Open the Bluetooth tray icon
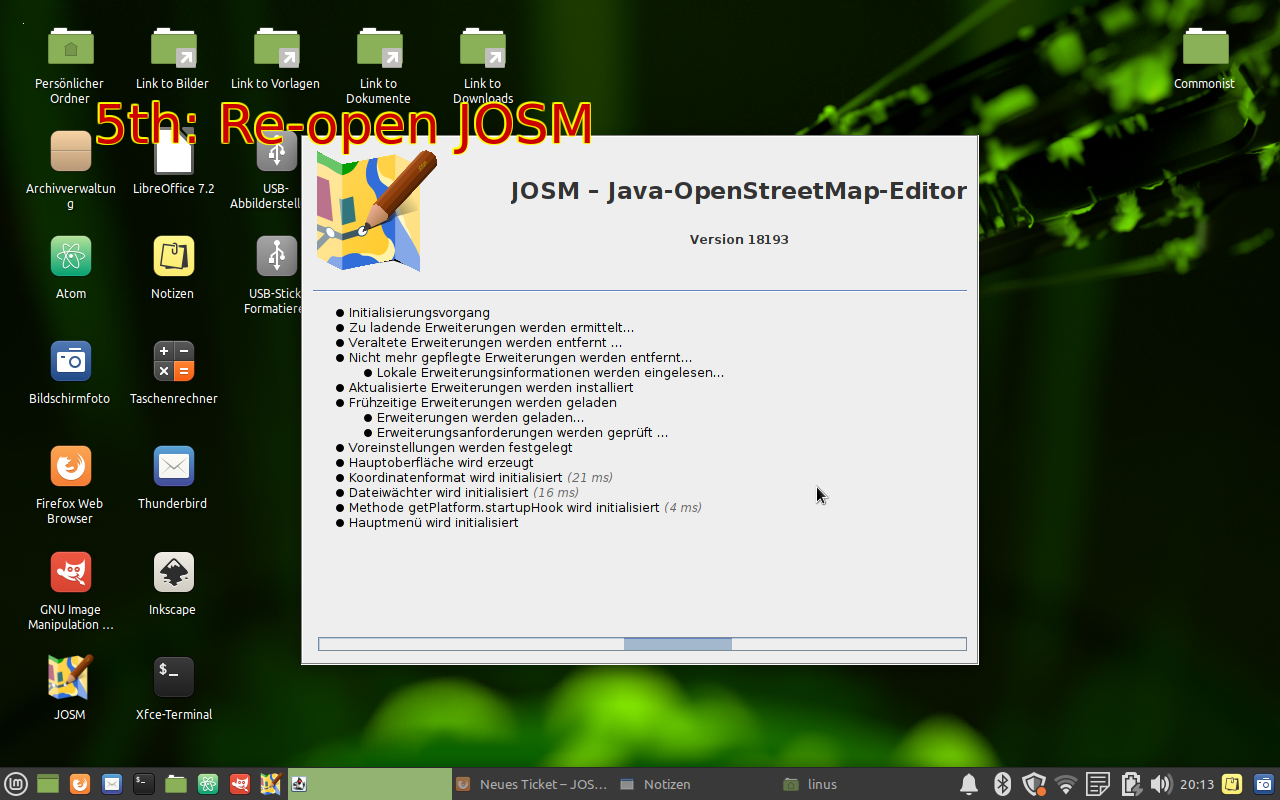This screenshot has height=800, width=1280. (x=1002, y=784)
